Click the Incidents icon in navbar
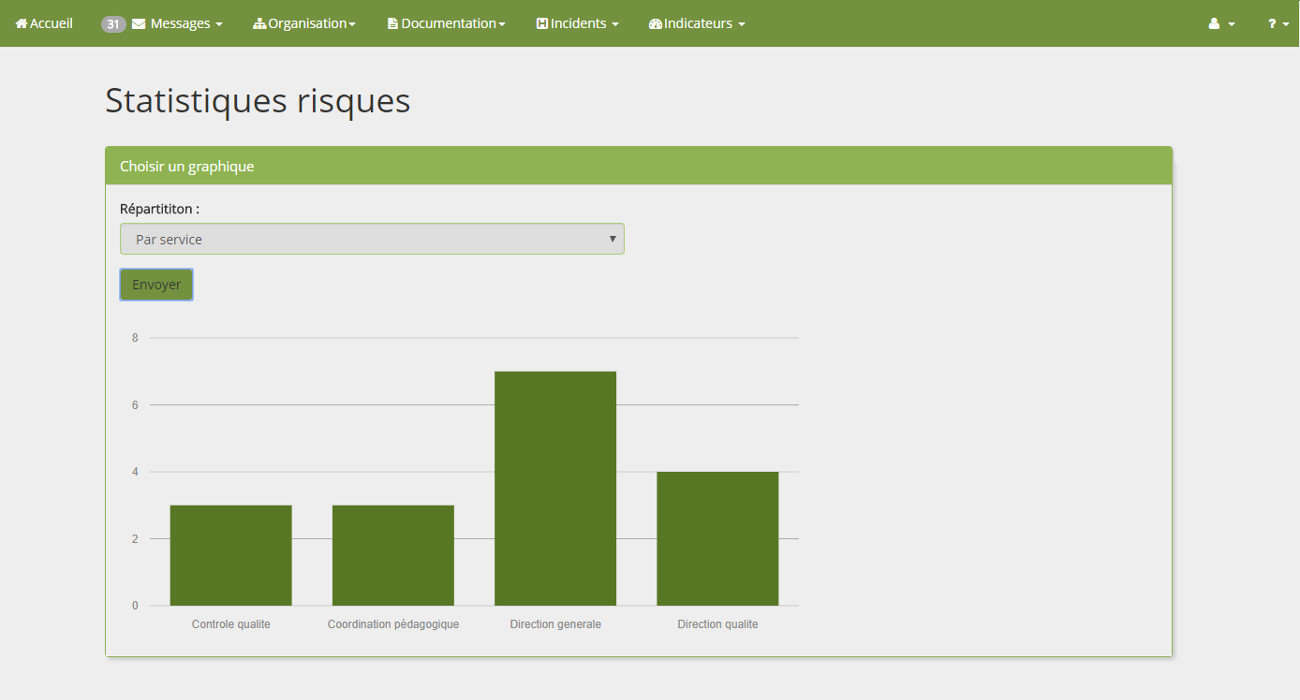The width and height of the screenshot is (1300, 700). (x=542, y=23)
